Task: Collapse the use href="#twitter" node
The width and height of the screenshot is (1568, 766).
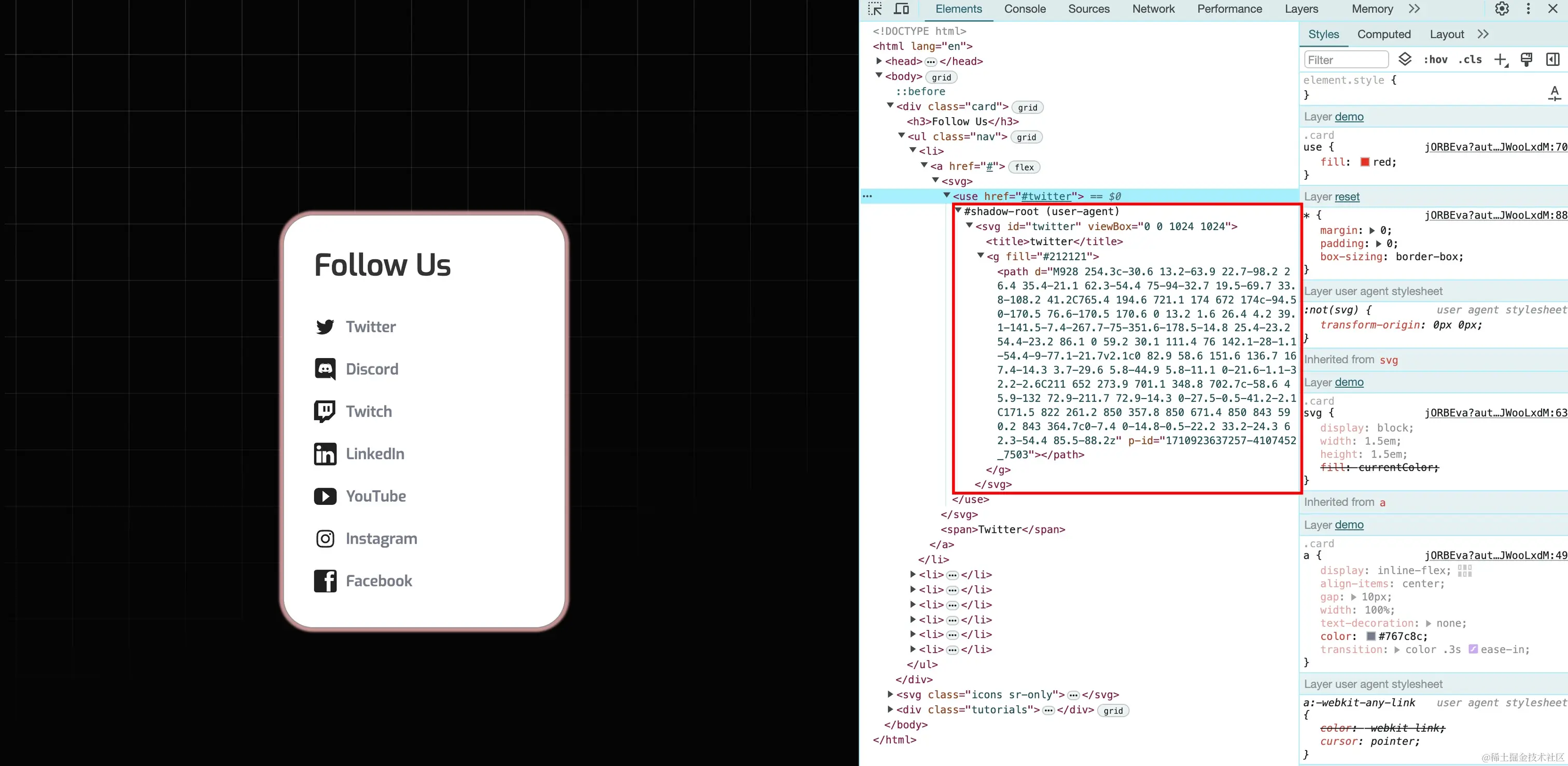Action: (946, 195)
